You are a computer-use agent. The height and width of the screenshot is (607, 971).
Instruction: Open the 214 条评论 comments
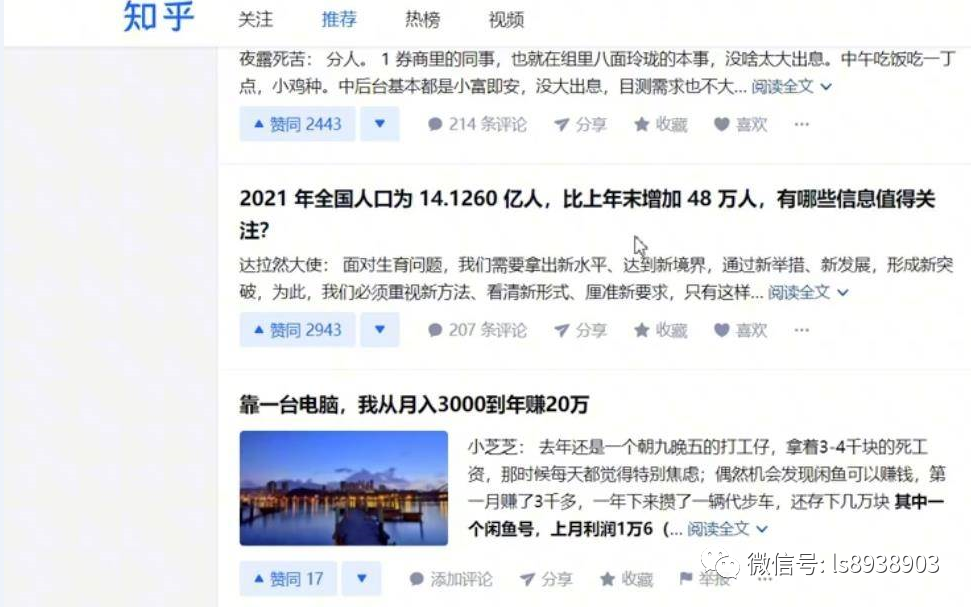477,124
